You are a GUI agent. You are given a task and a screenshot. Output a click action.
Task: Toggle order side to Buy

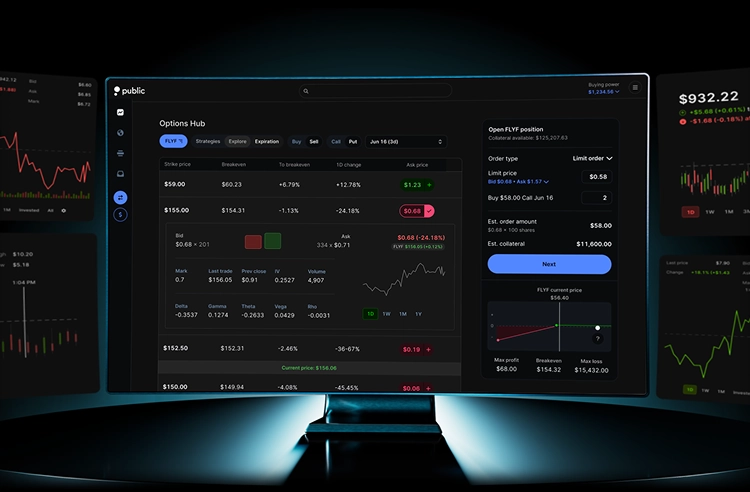tap(297, 142)
